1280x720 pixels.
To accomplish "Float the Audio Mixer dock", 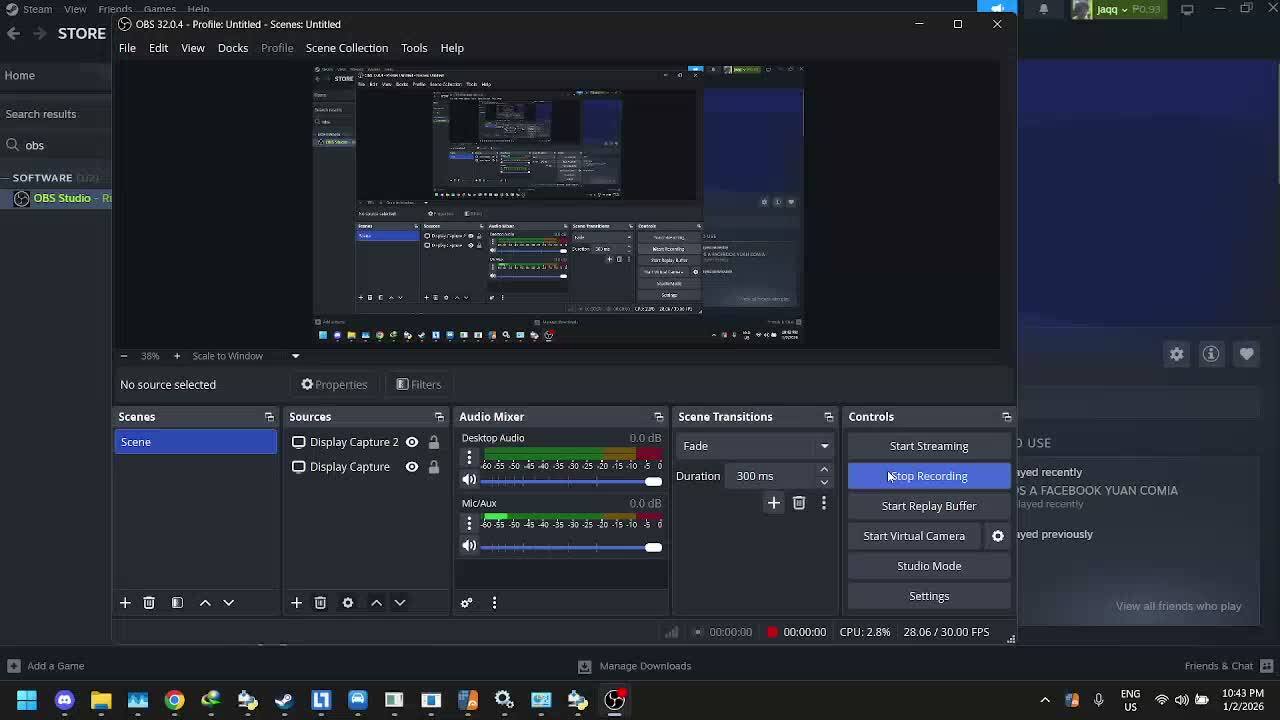I will [x=658, y=417].
